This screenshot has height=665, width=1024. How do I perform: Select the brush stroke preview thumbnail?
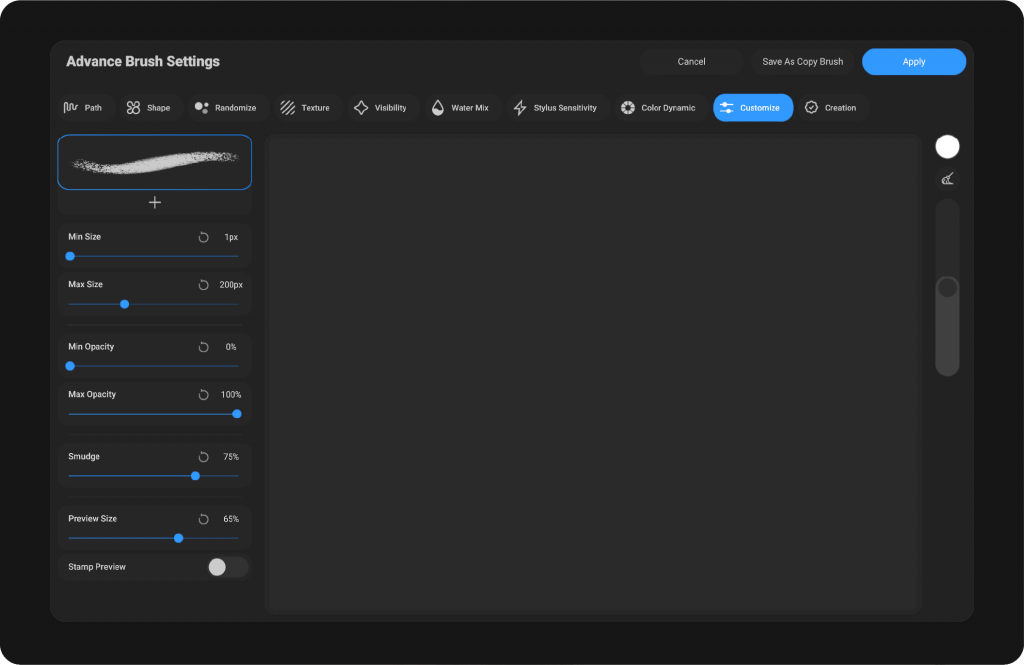click(155, 162)
